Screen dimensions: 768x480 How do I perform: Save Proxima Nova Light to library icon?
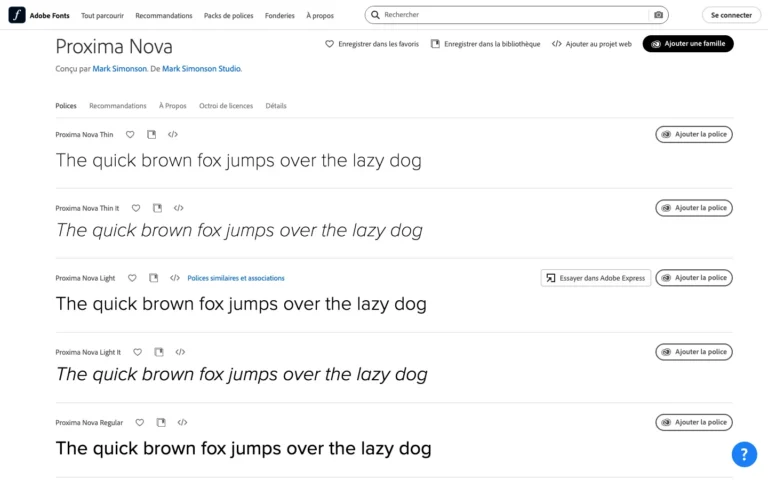(154, 278)
